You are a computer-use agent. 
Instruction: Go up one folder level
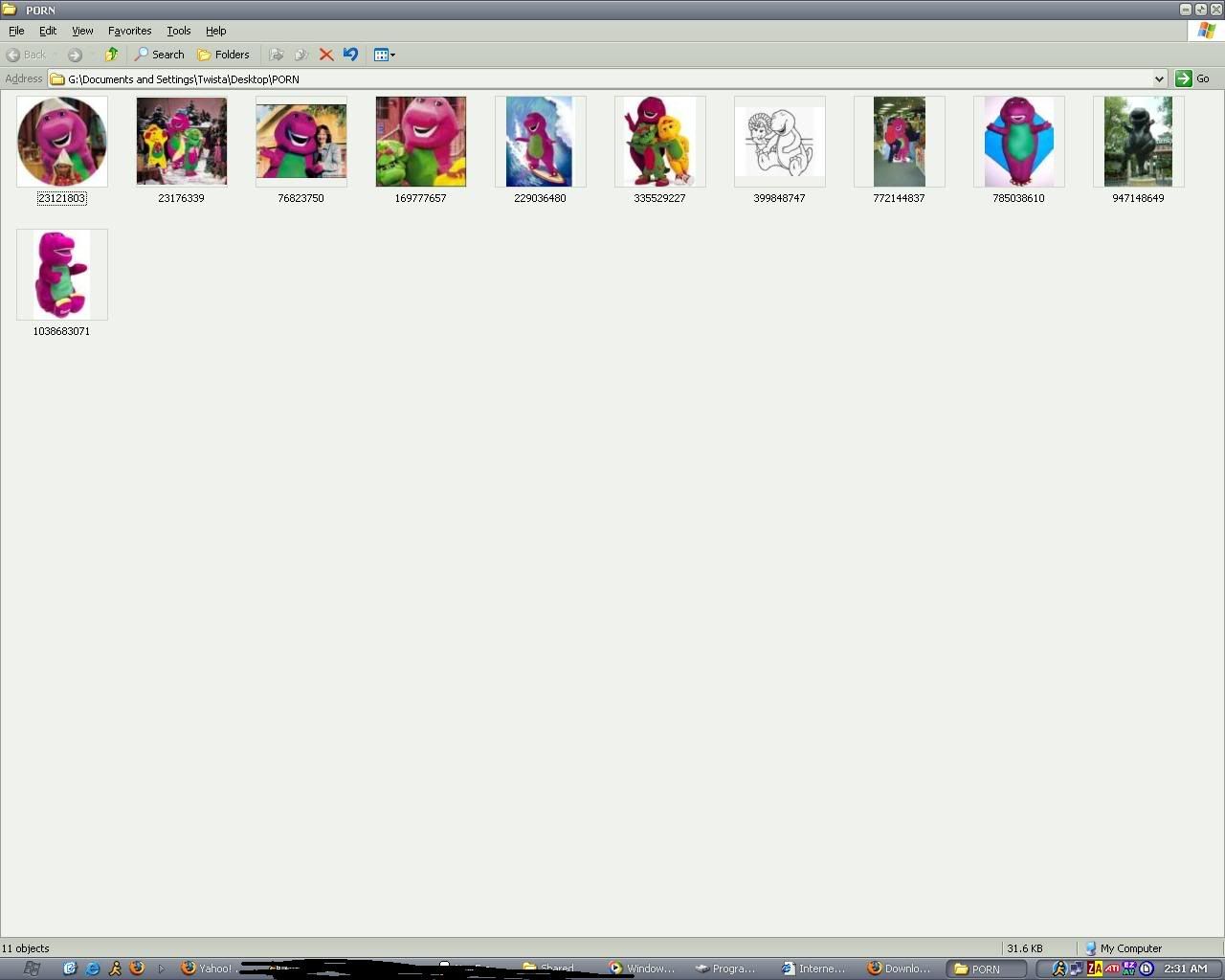112,55
